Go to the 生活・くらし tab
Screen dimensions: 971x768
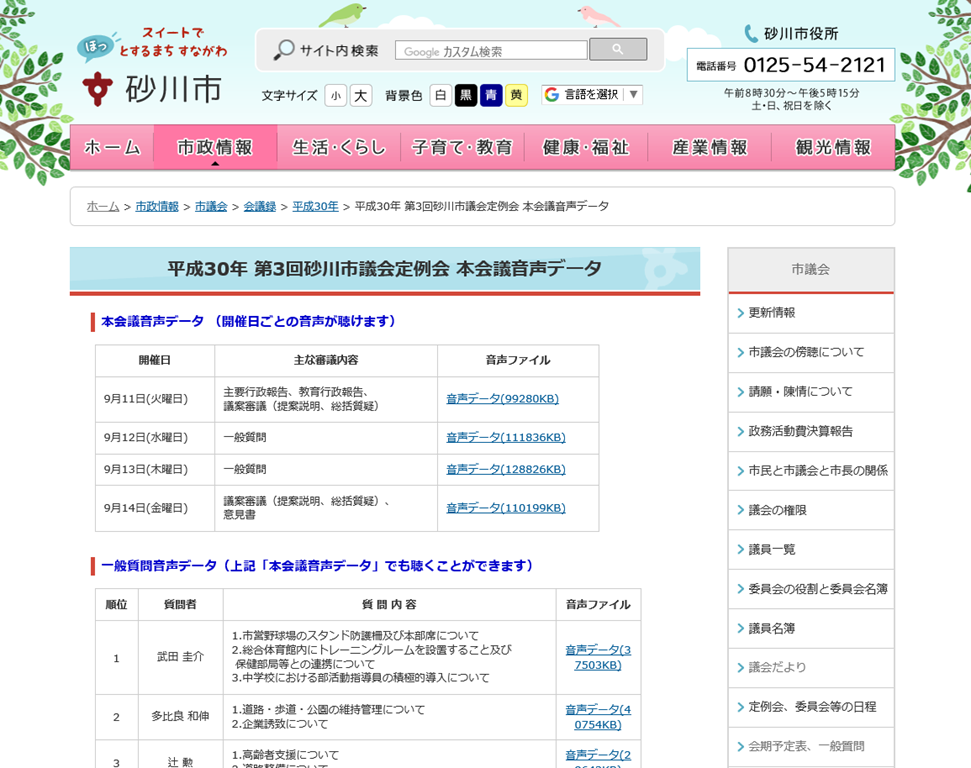tap(338, 147)
